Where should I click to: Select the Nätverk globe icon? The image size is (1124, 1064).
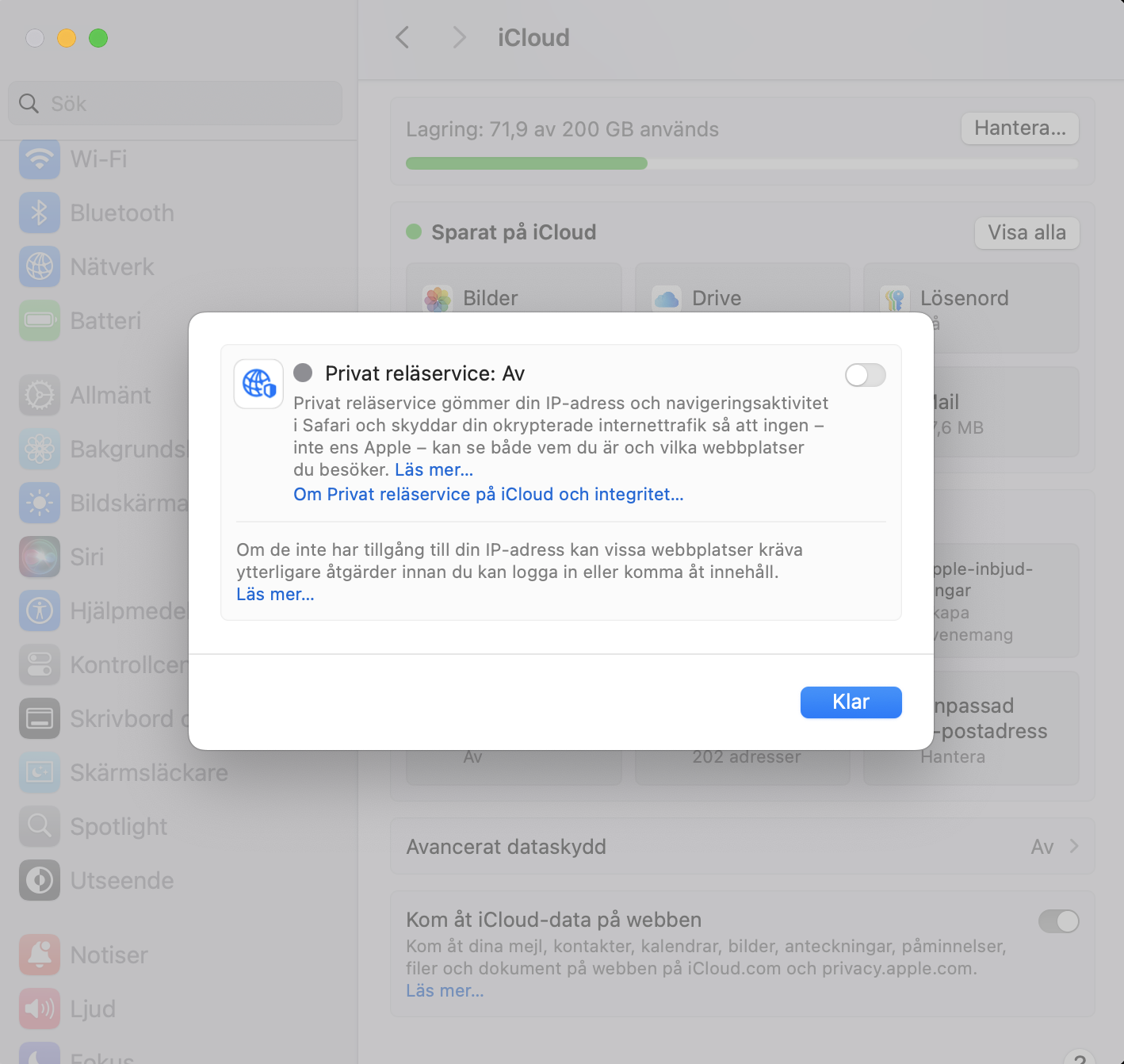(x=40, y=266)
